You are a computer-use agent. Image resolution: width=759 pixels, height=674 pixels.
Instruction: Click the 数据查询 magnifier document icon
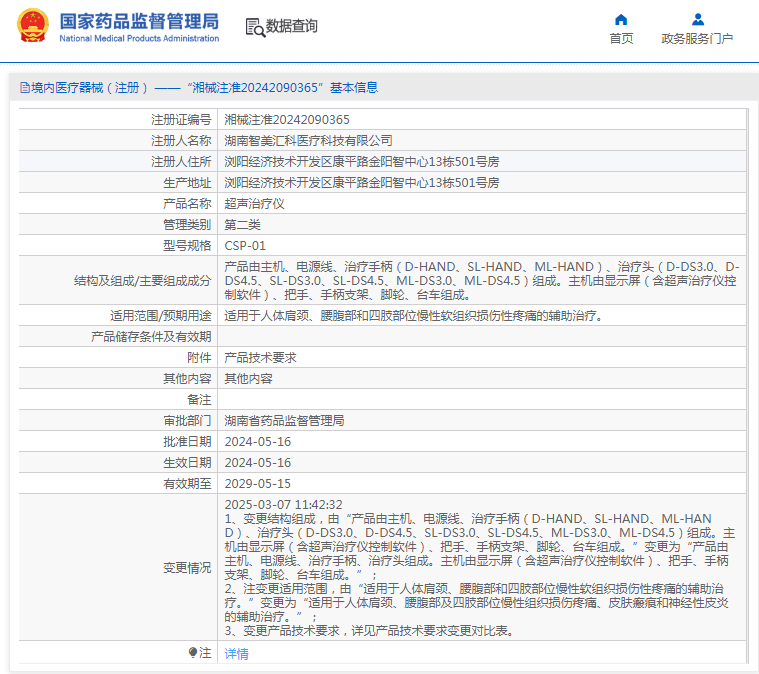[x=254, y=27]
